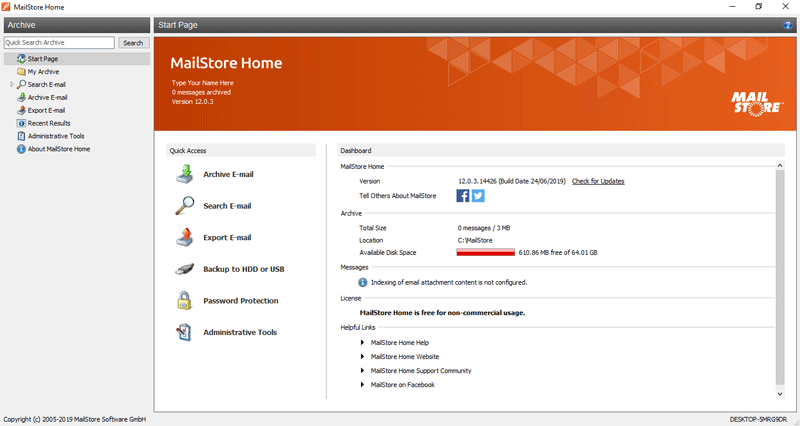Viewport: 800px width, 426px height.
Task: Click the '610.86 MB free of 64.01 GB' text
Action: (x=558, y=252)
